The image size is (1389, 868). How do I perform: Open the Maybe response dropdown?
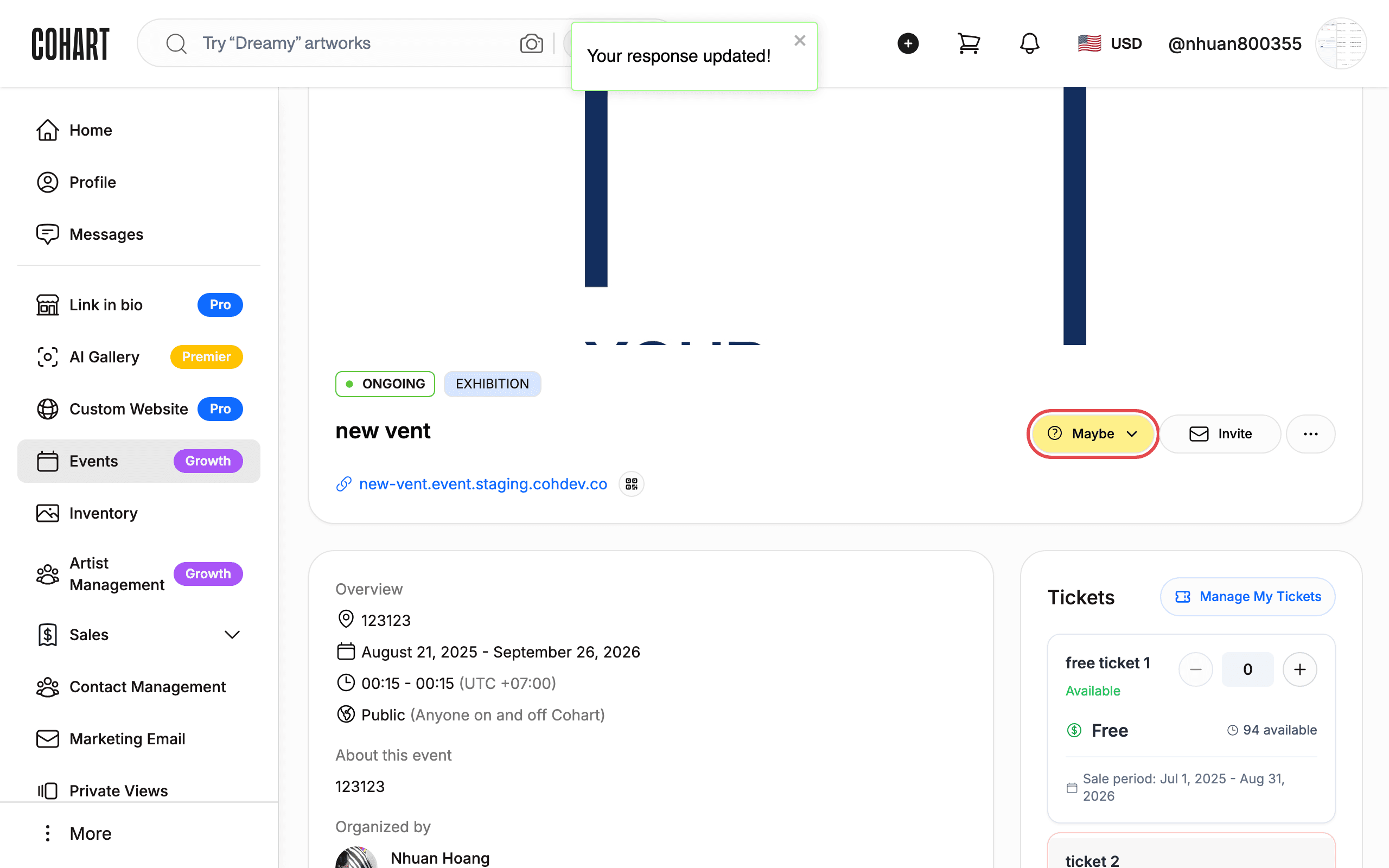(x=1093, y=434)
